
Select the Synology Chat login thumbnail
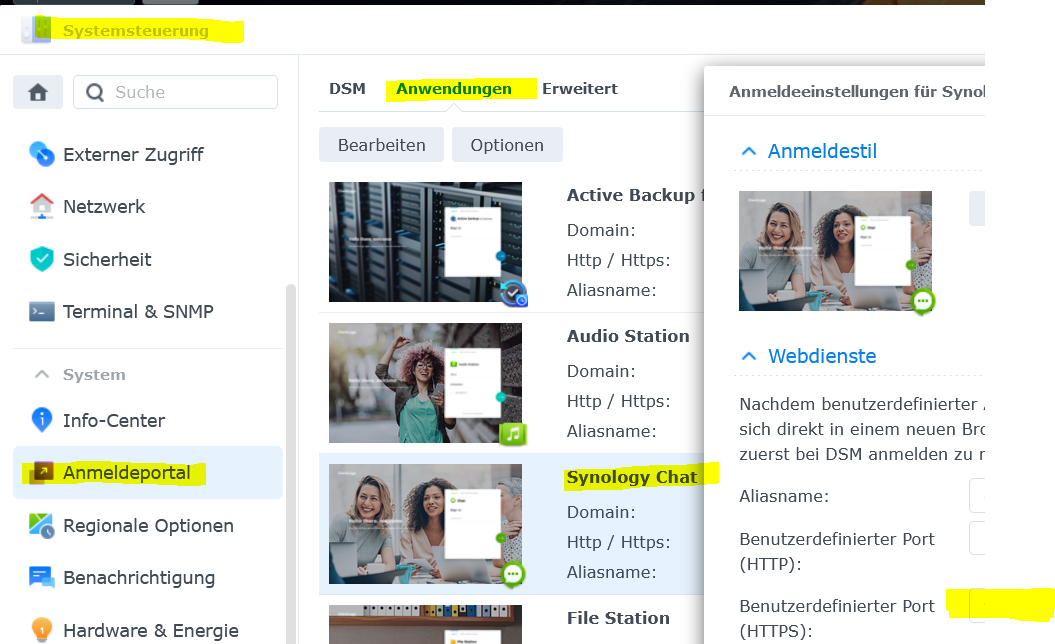coord(425,524)
